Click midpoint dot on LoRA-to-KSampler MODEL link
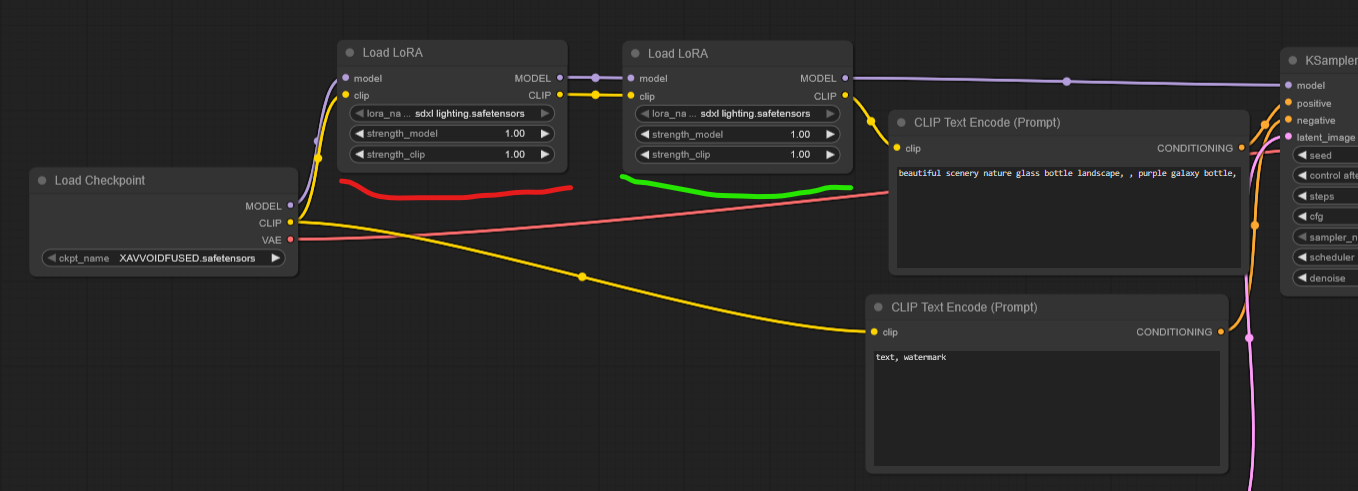The width and height of the screenshot is (1358, 491). click(1067, 82)
